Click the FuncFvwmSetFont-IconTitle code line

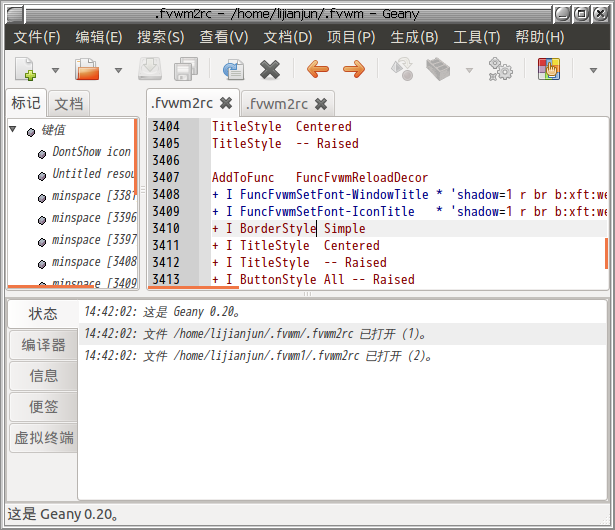point(409,212)
